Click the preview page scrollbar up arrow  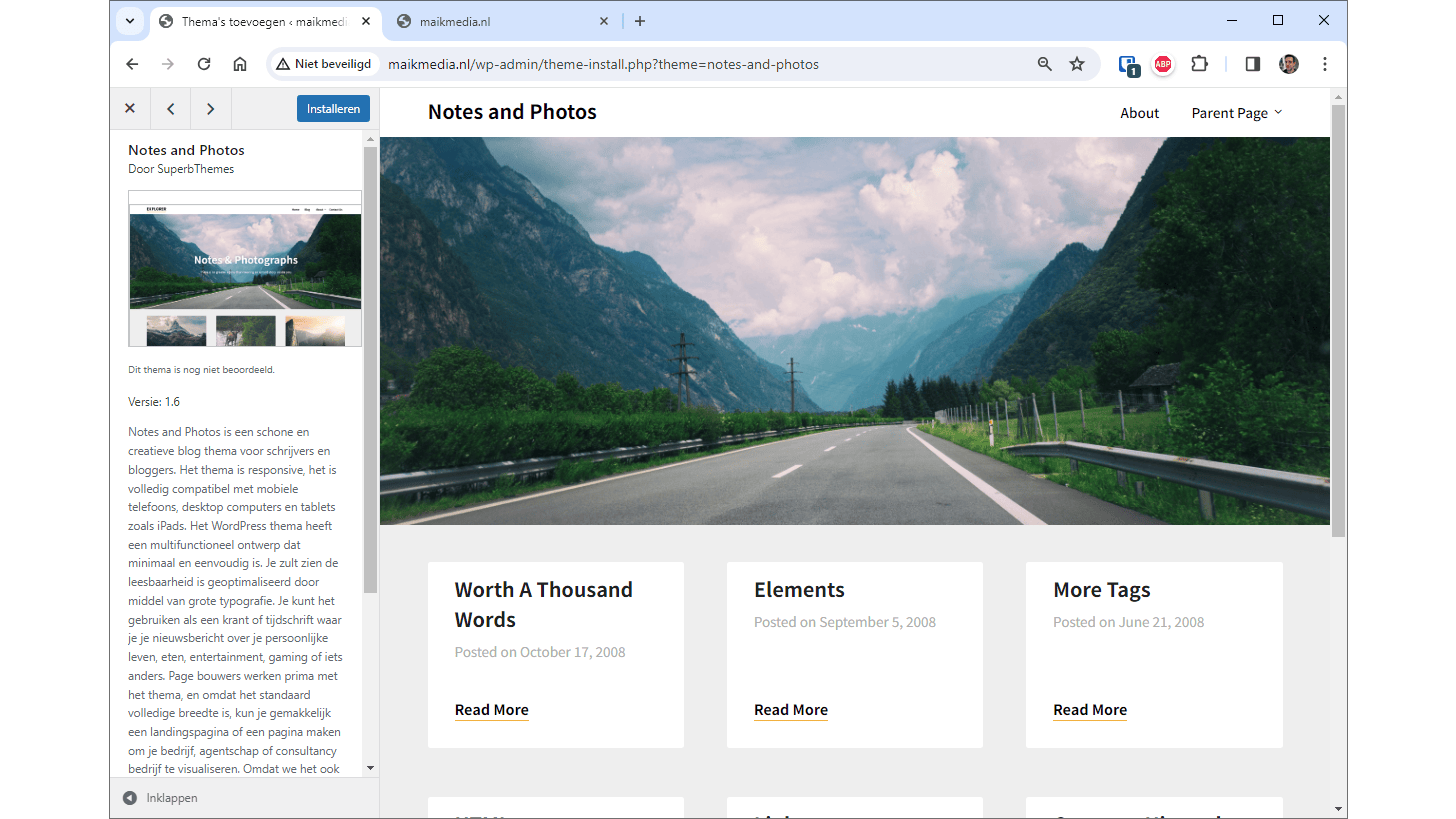click(1339, 96)
